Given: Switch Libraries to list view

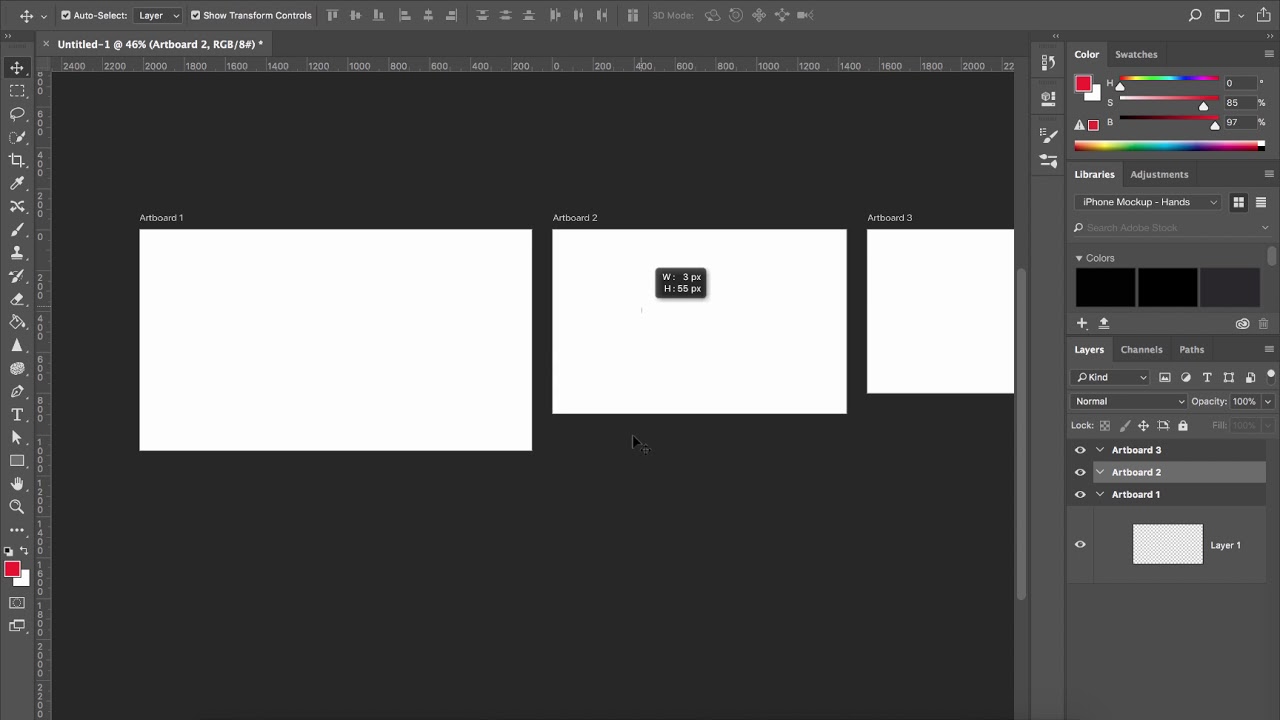Looking at the screenshot, I should pyautogui.click(x=1260, y=202).
